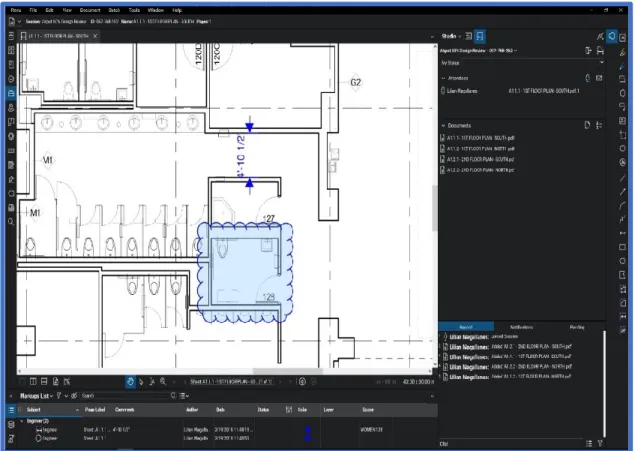Select the Rectangle shape tool
This screenshot has width=635, height=451.
(622, 247)
